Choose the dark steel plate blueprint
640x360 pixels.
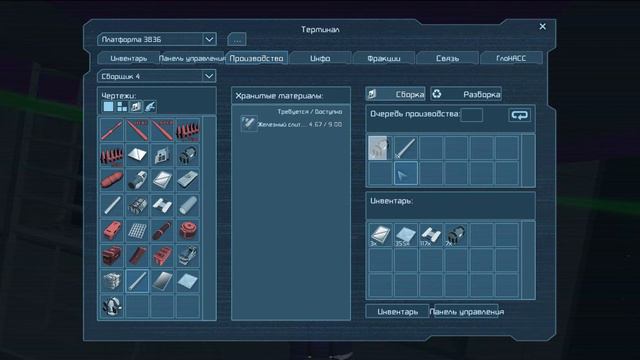(162, 281)
